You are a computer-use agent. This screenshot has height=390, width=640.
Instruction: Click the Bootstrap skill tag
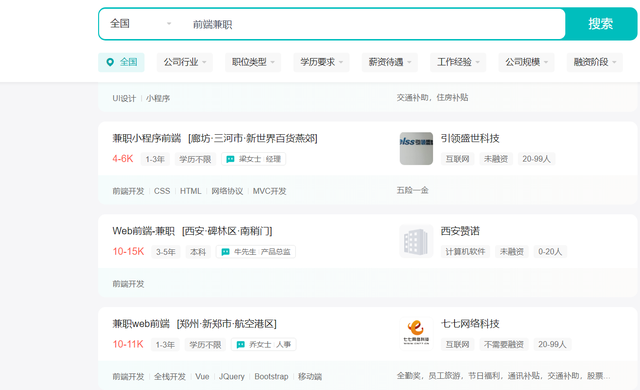point(271,377)
